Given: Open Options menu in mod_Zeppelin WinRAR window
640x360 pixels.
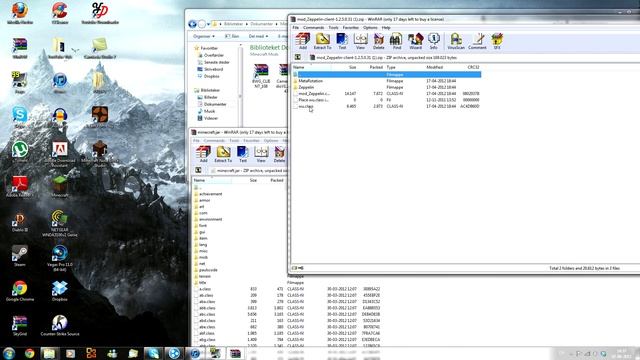Looking at the screenshot, I should pyautogui.click(x=370, y=28).
